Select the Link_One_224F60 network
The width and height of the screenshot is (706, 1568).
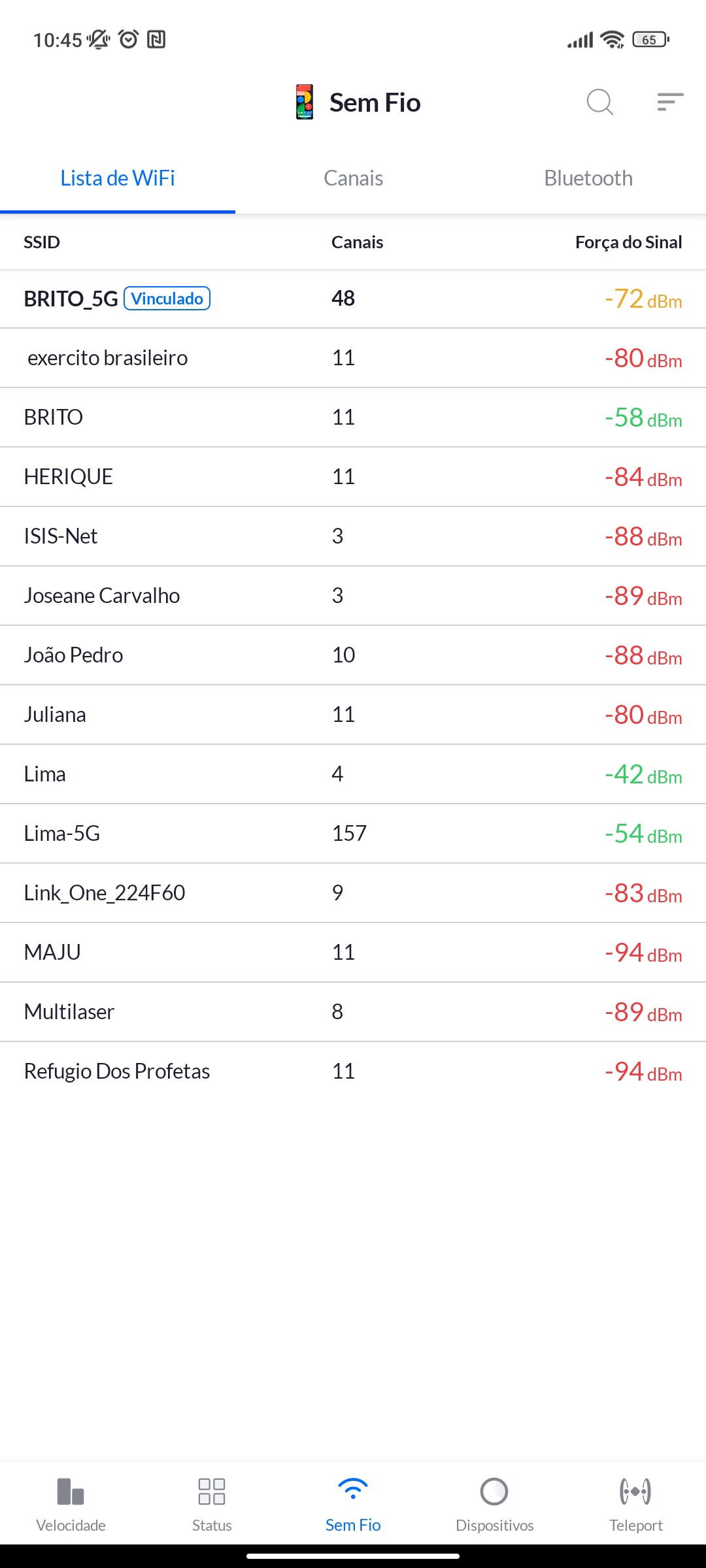pyautogui.click(x=353, y=893)
